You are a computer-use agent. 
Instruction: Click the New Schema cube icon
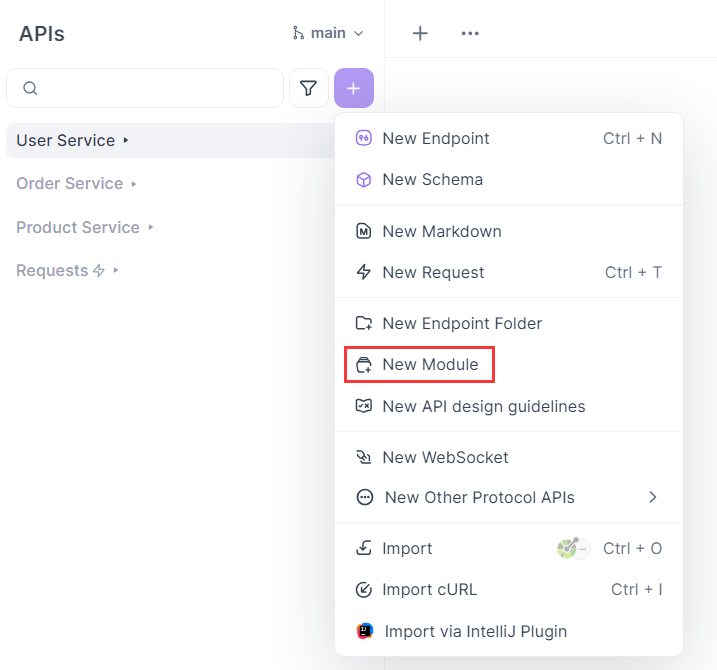click(x=364, y=179)
